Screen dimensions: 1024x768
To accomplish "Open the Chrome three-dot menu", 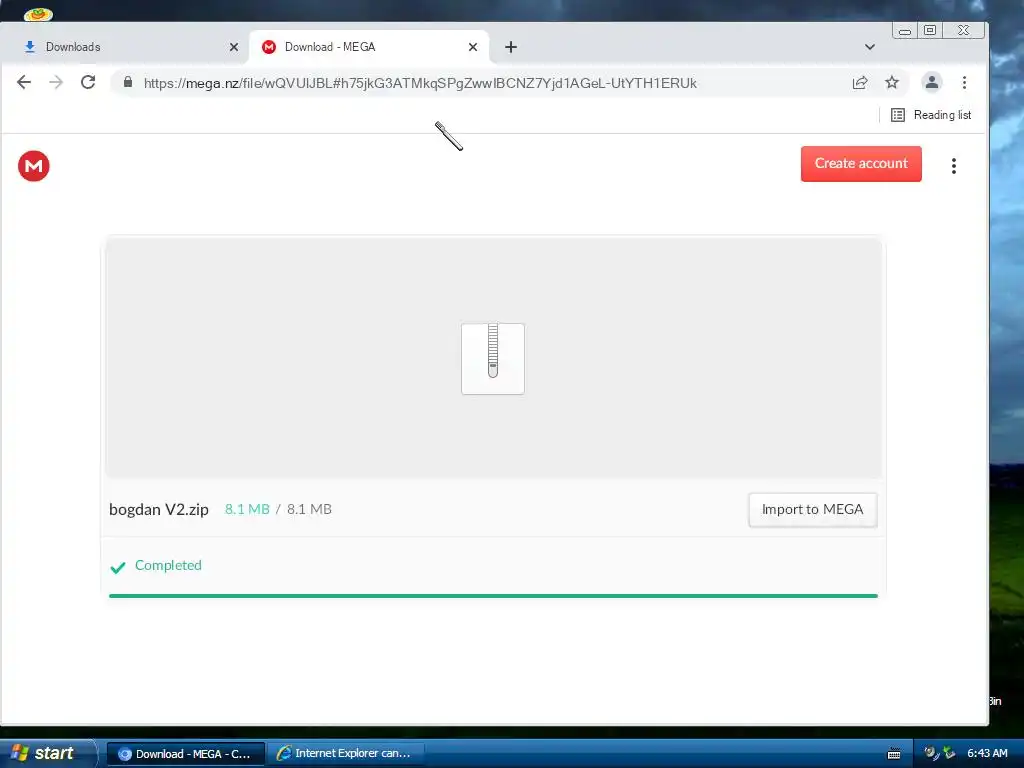I will pos(965,82).
